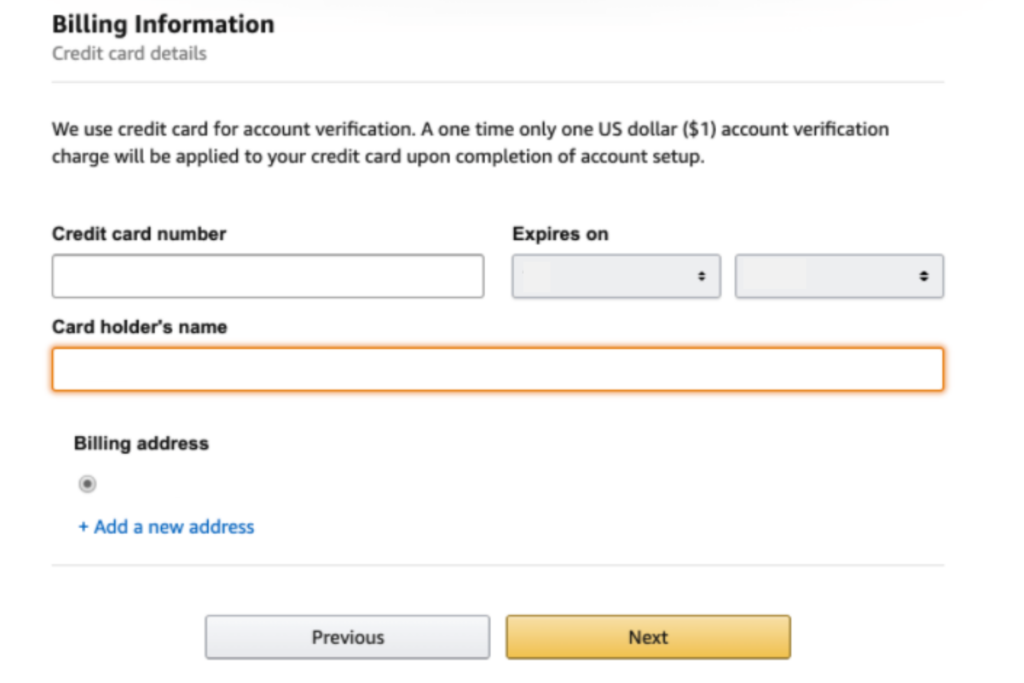Click the Credit card number input field
This screenshot has width=1024, height=683.
[265, 276]
